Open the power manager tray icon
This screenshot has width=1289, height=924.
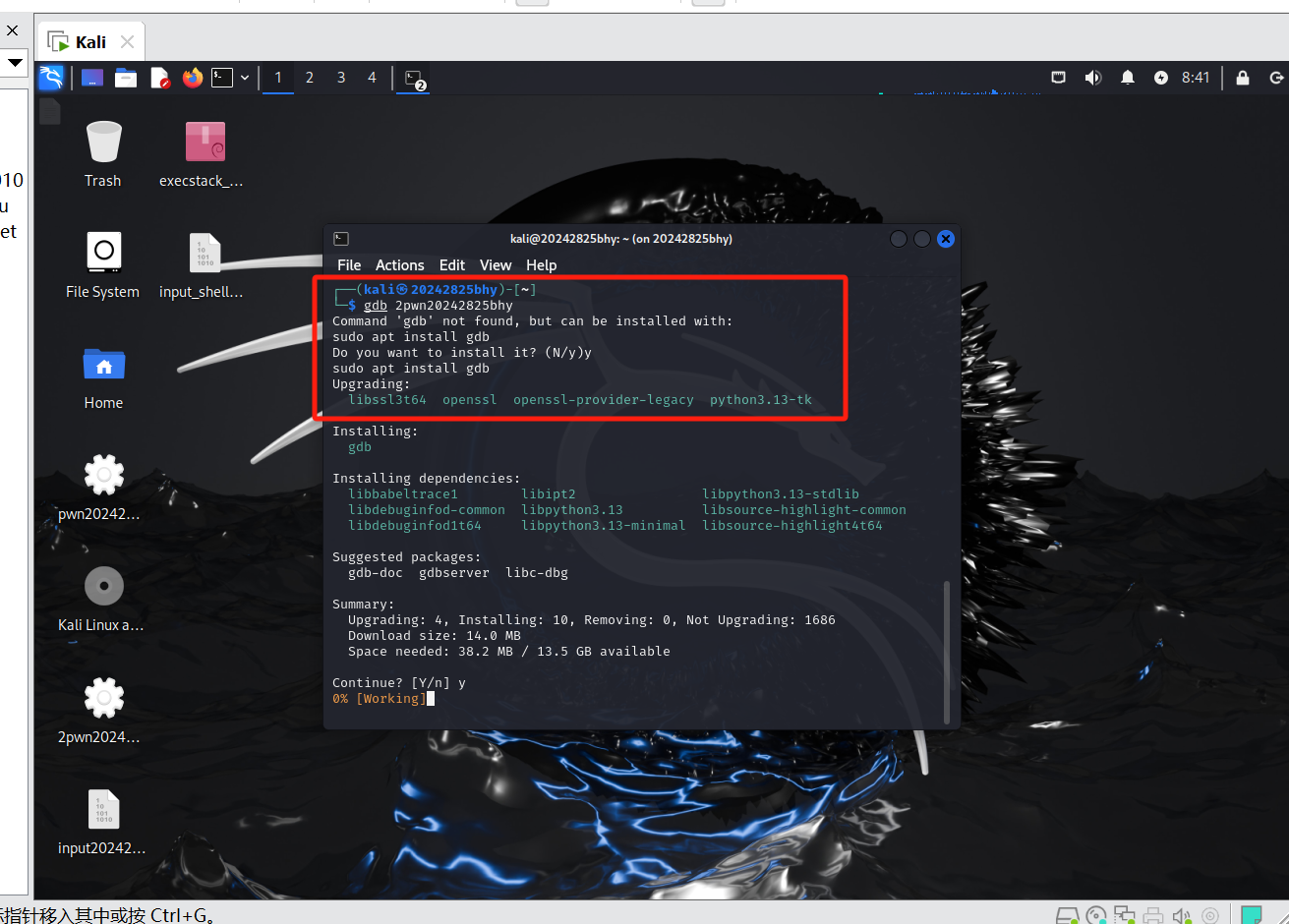[1161, 78]
